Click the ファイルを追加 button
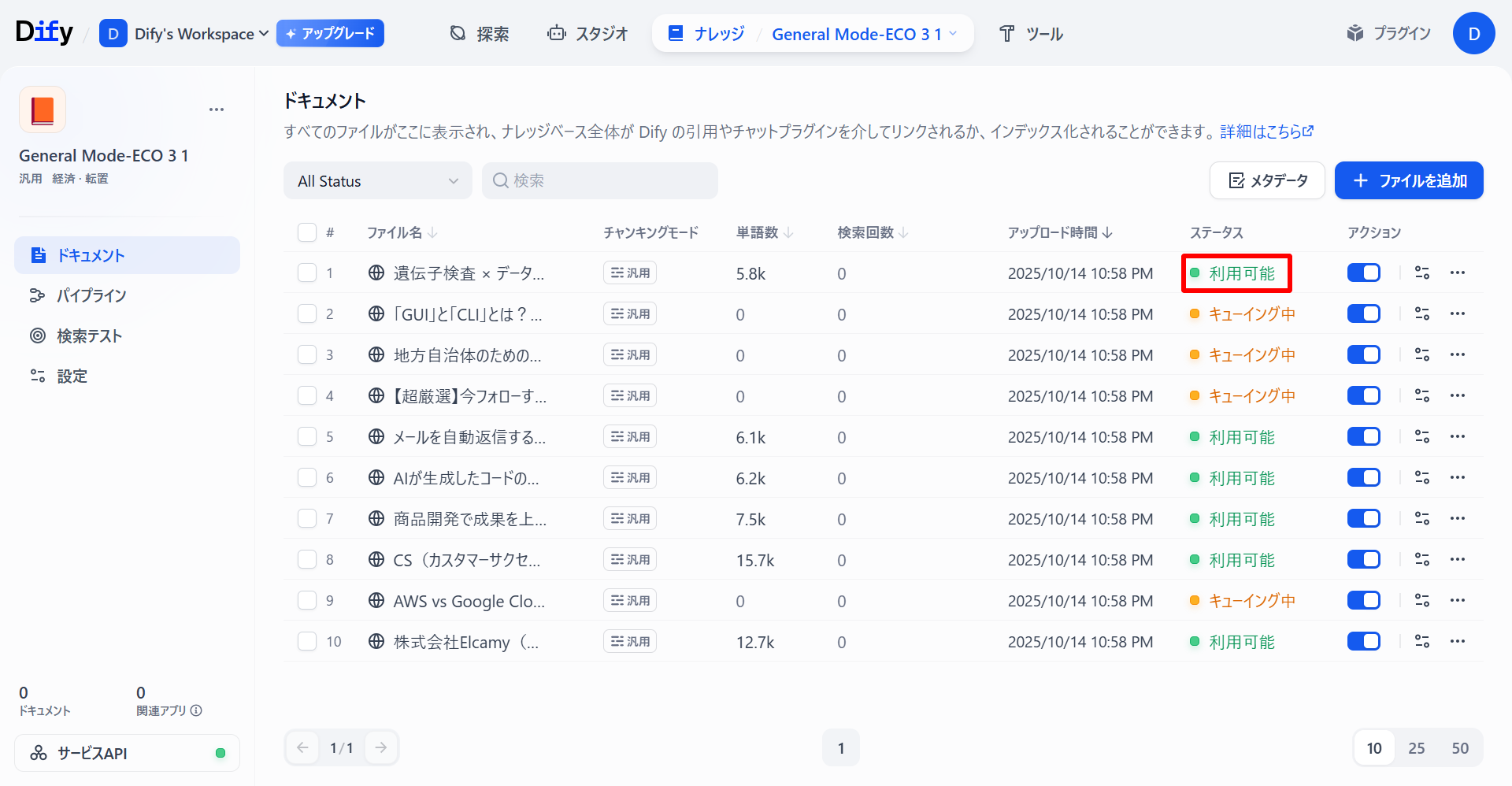 tap(1408, 181)
